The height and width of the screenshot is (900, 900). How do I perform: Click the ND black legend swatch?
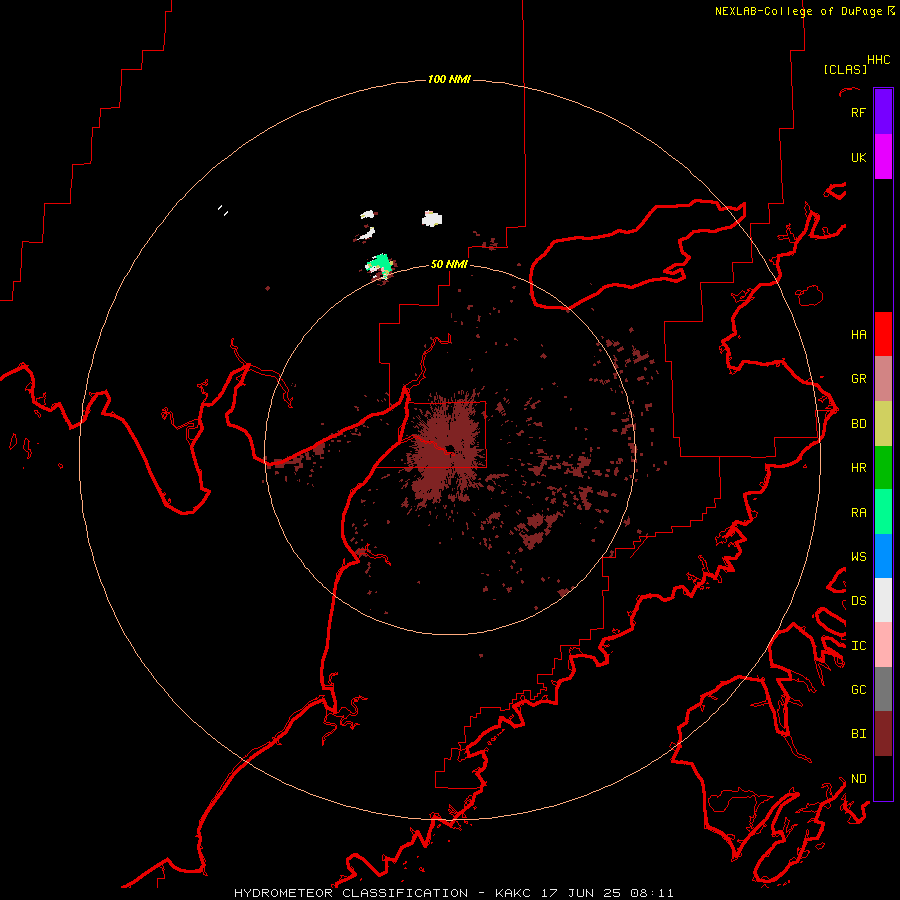coord(883,778)
